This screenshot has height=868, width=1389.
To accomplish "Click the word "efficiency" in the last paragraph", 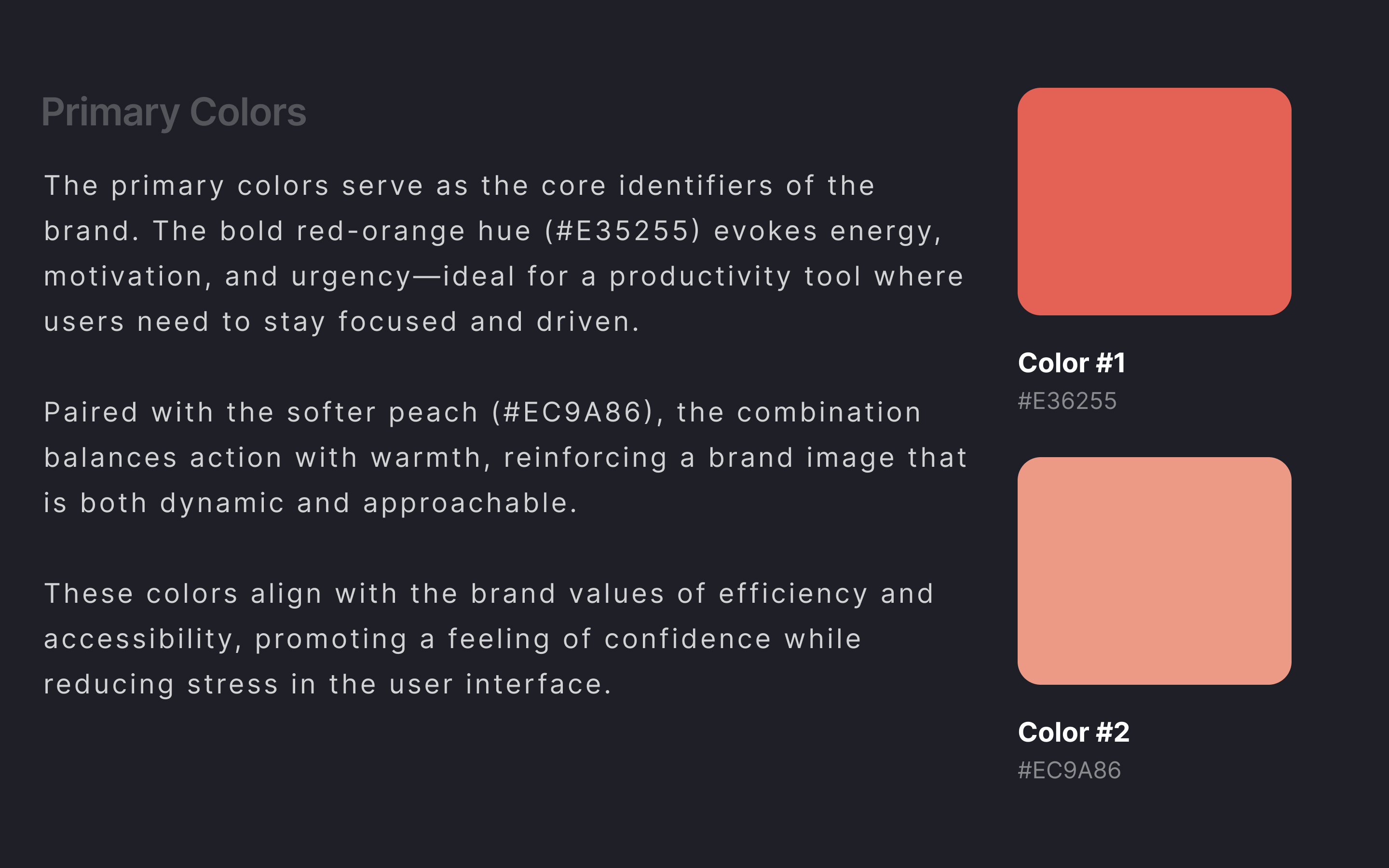I will [793, 594].
